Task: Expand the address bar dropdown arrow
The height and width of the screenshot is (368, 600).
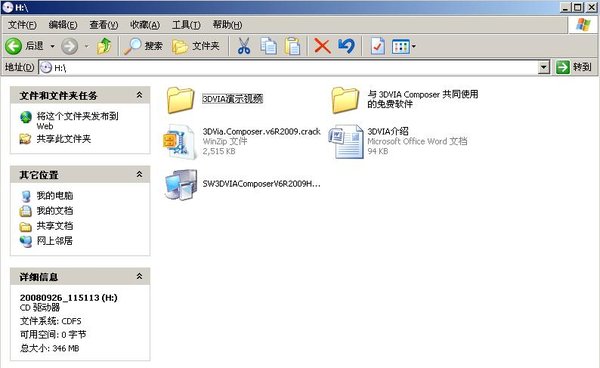Action: [543, 68]
